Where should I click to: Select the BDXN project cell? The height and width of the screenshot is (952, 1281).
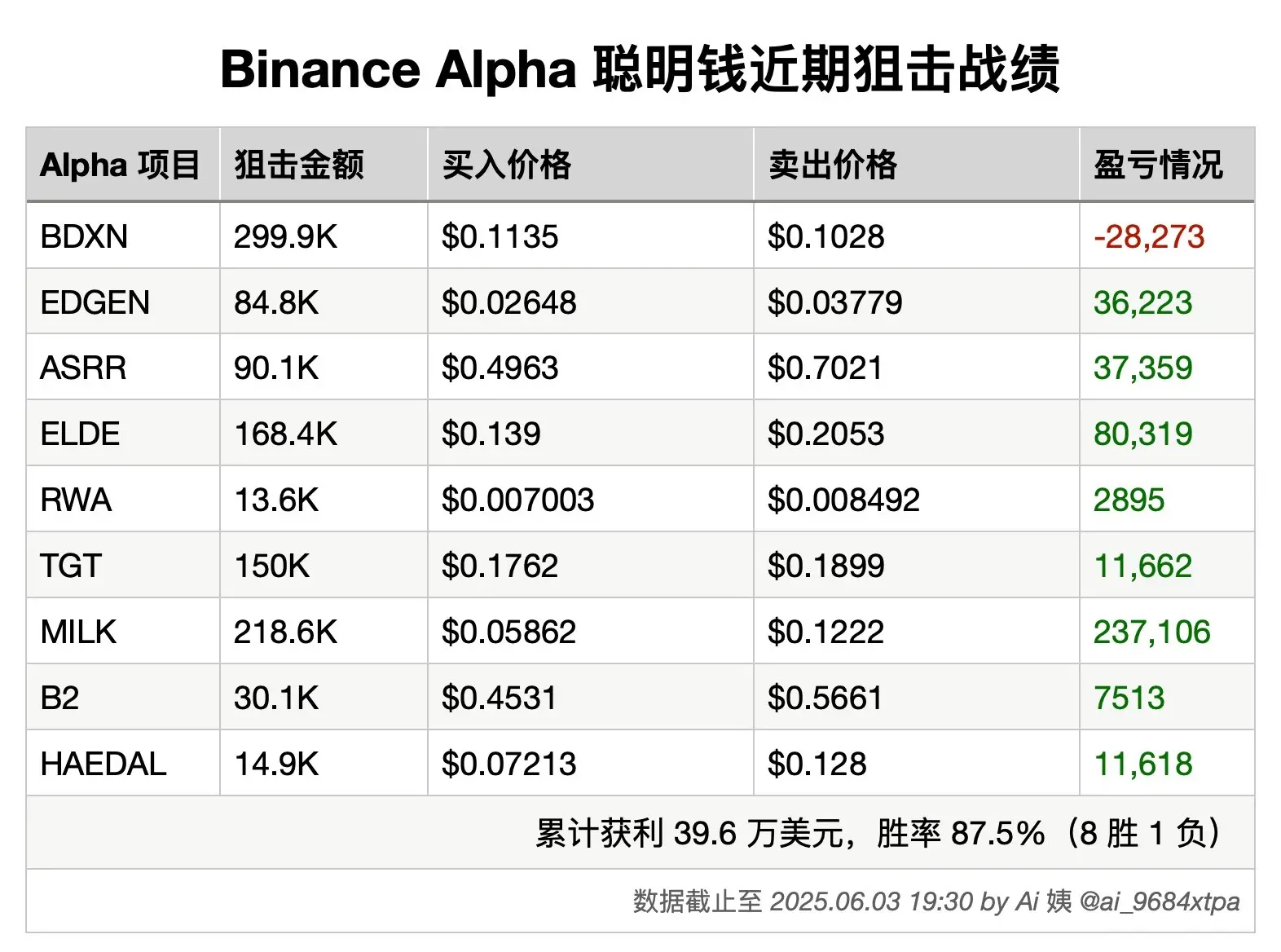point(84,237)
